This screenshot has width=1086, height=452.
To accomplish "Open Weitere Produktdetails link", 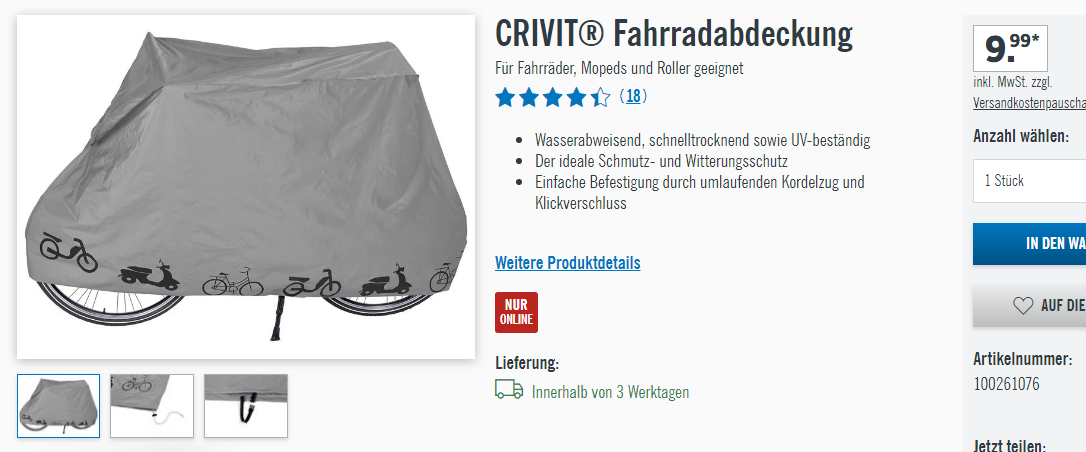I will tap(567, 263).
